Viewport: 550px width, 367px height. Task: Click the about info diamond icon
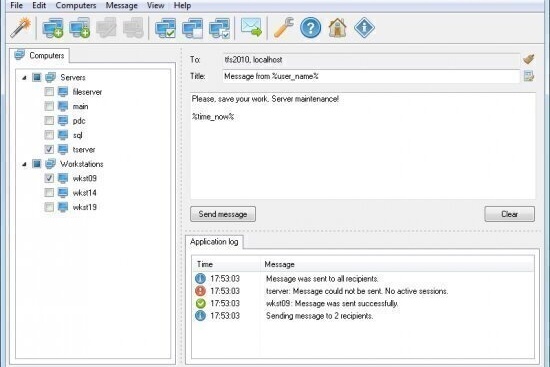(364, 28)
